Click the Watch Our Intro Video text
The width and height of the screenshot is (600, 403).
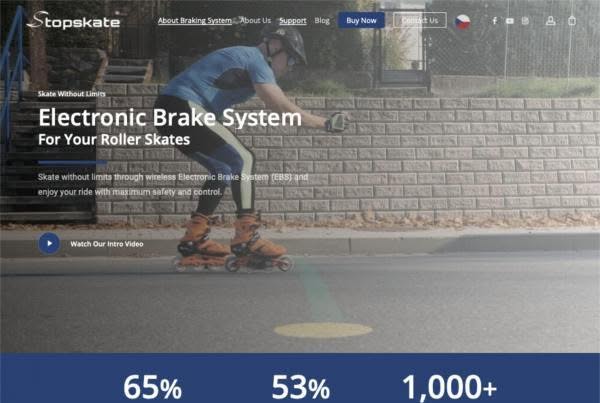107,244
